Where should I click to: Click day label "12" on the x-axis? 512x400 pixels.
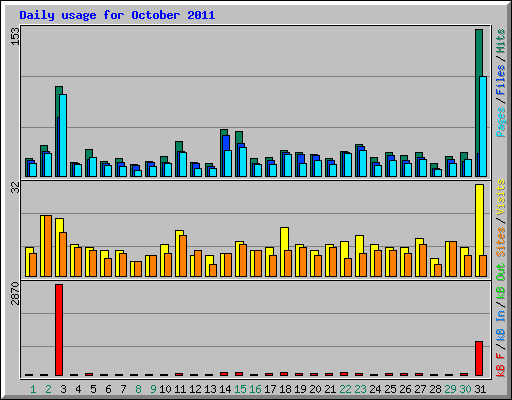click(x=195, y=389)
